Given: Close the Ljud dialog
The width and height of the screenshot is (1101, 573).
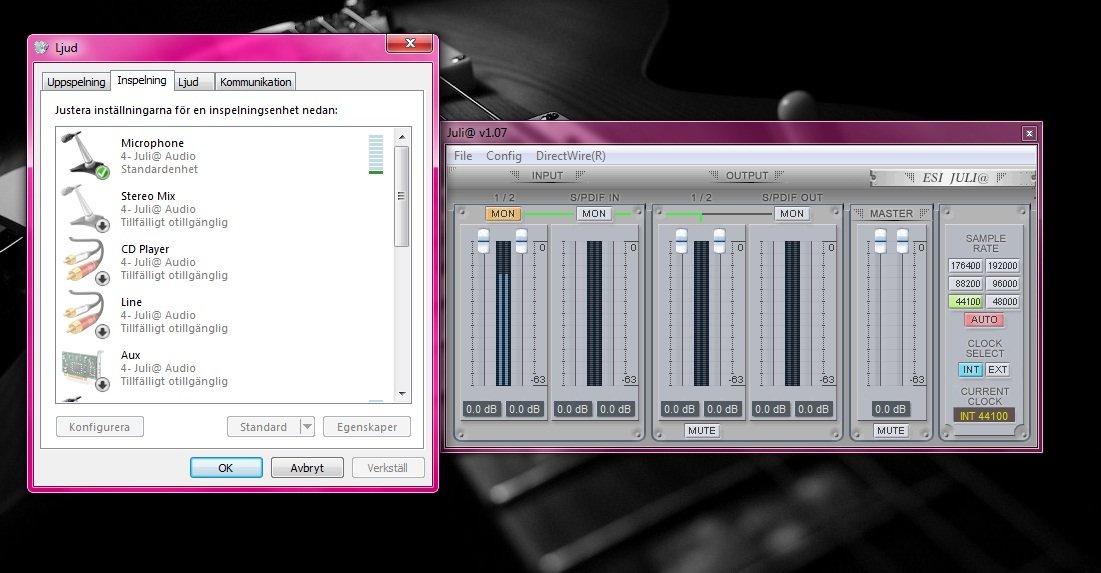Looking at the screenshot, I should tap(411, 44).
